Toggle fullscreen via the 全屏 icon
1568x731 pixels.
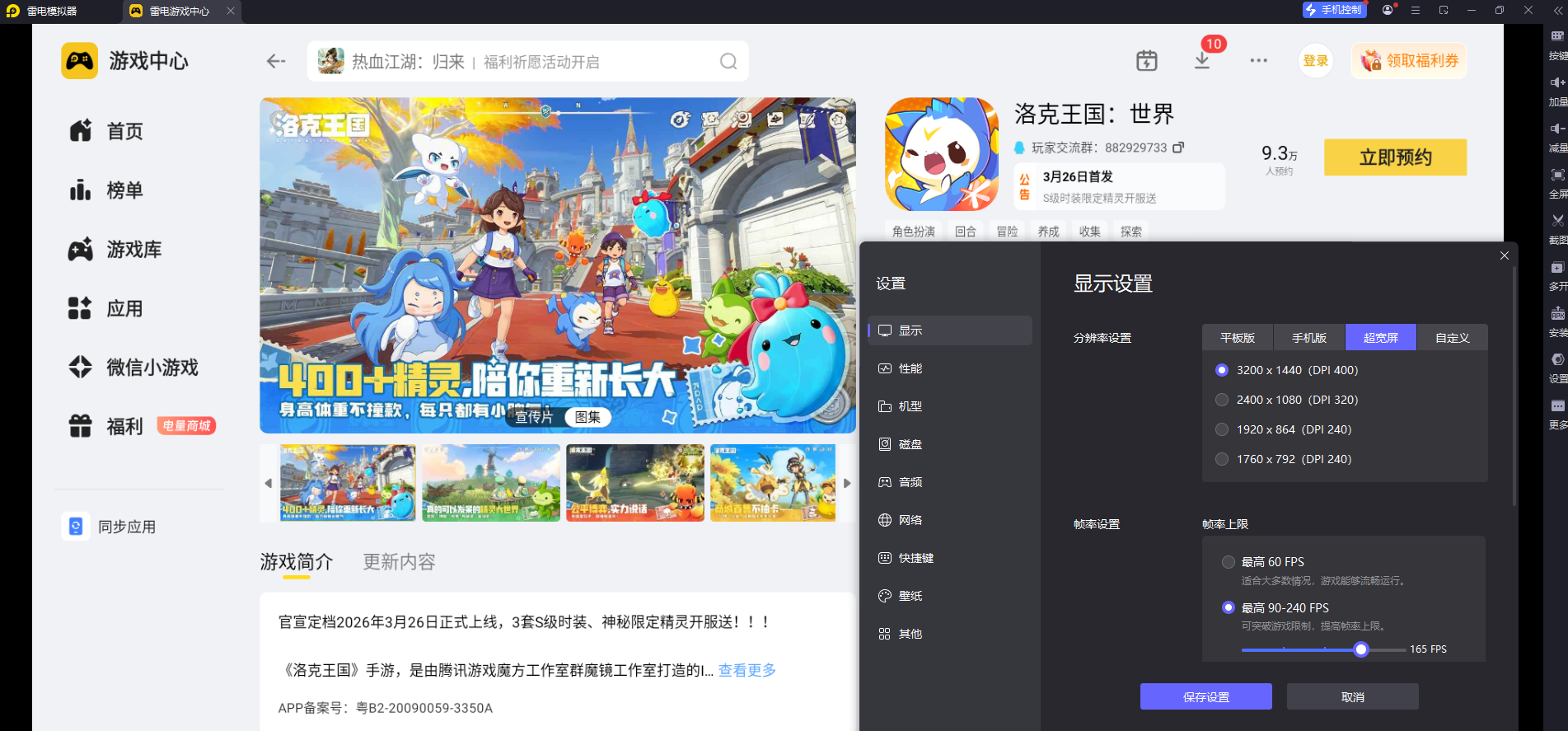1557,175
